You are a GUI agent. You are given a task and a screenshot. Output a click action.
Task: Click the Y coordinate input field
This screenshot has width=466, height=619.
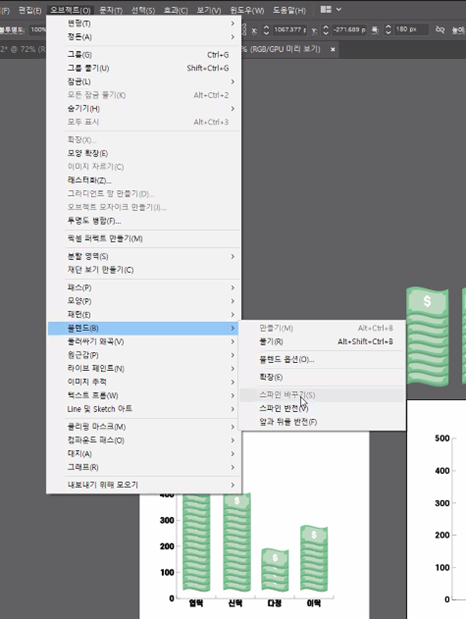(350, 30)
